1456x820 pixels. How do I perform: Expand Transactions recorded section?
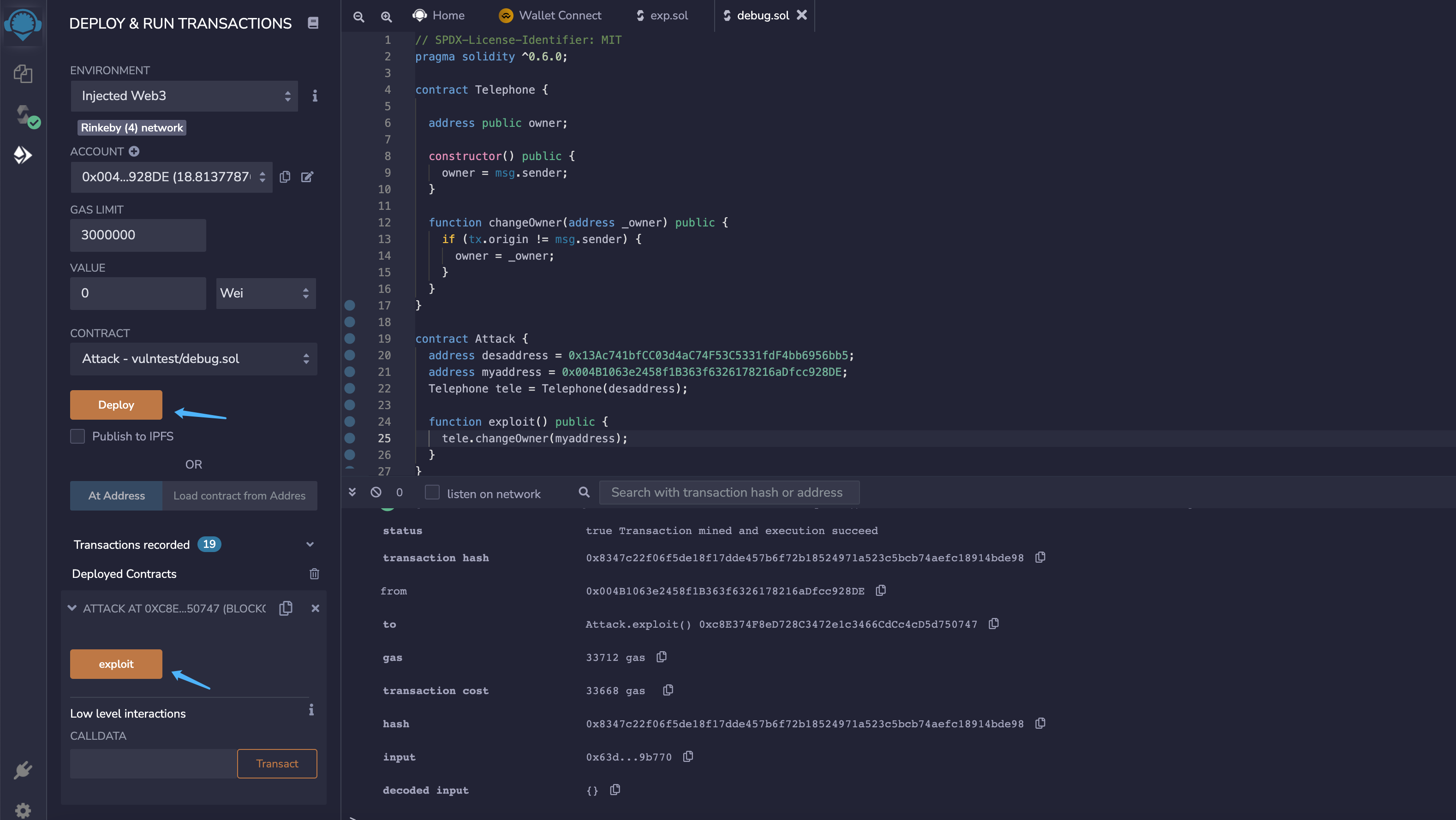point(310,544)
